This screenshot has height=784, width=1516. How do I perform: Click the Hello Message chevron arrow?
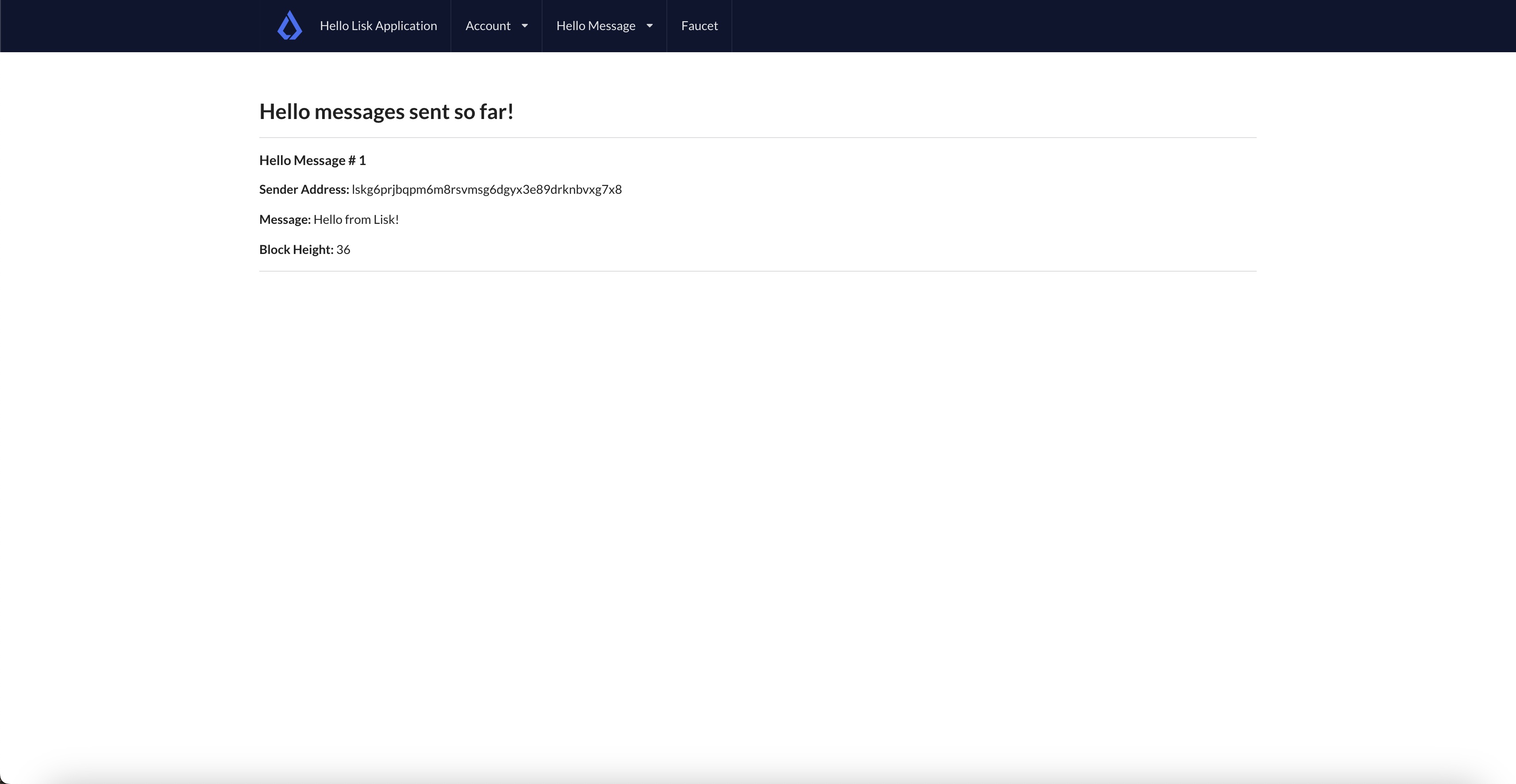pyautogui.click(x=650, y=26)
